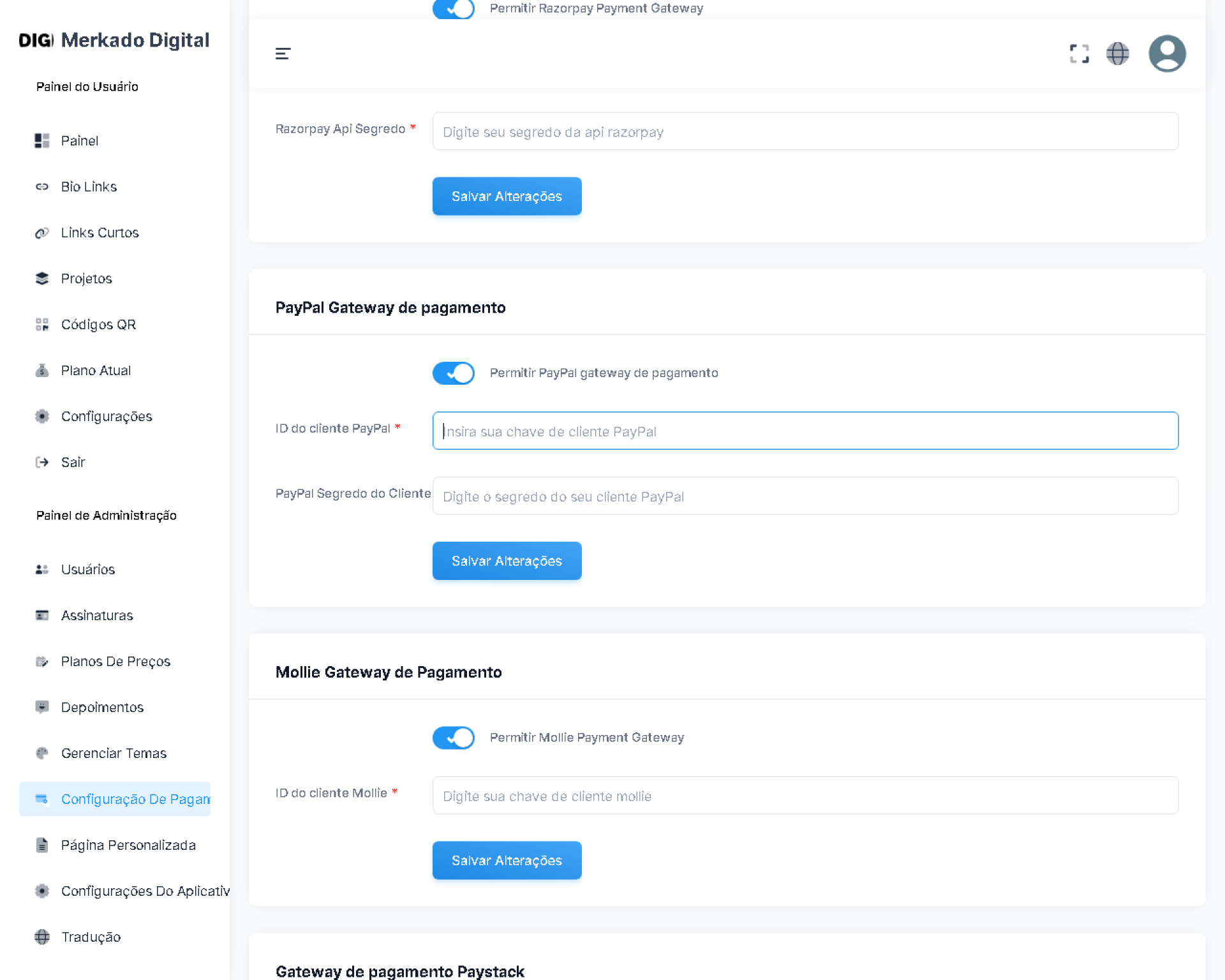Switch off Permitir Mollie Payment Gateway
1225x980 pixels.
pos(453,738)
